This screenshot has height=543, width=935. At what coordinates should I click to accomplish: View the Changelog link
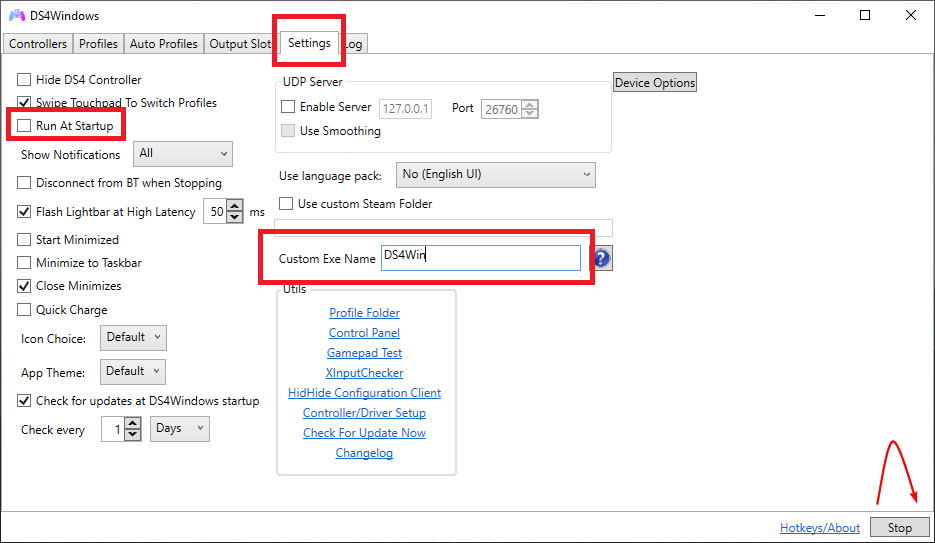pyautogui.click(x=364, y=453)
